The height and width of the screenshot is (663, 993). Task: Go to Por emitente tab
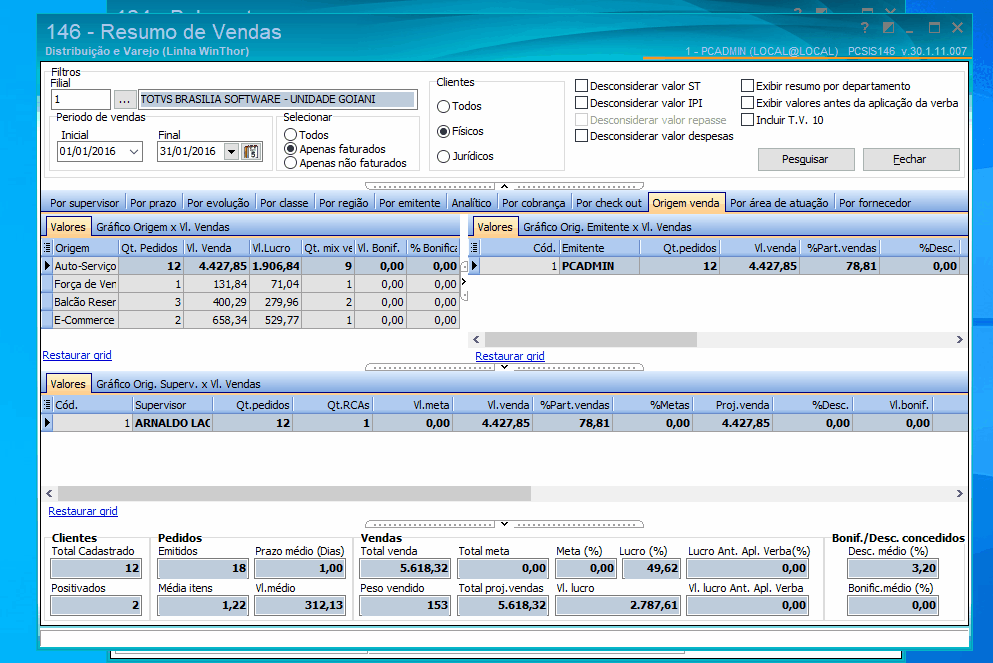click(x=410, y=203)
